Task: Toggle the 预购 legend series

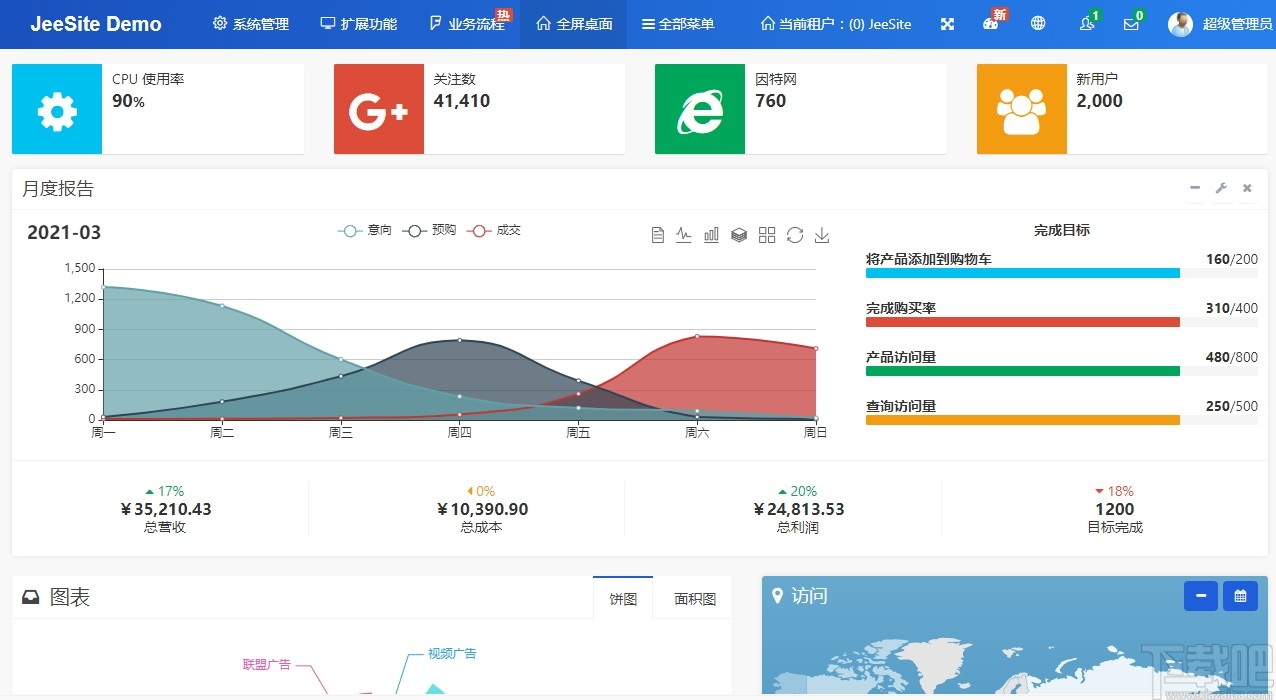Action: (x=428, y=230)
